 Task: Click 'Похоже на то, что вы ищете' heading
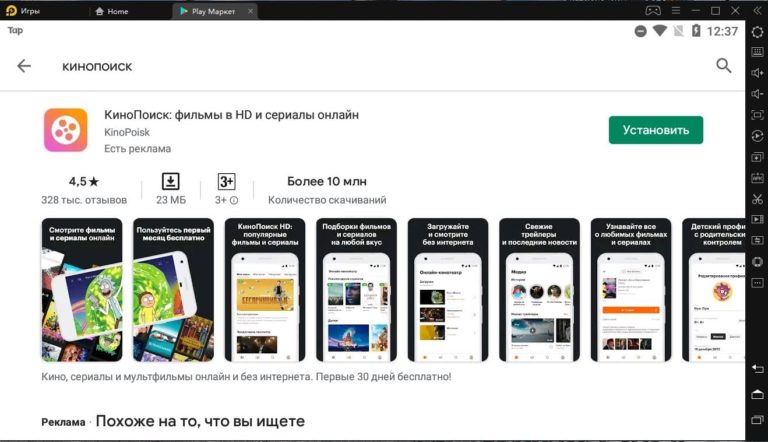click(200, 421)
